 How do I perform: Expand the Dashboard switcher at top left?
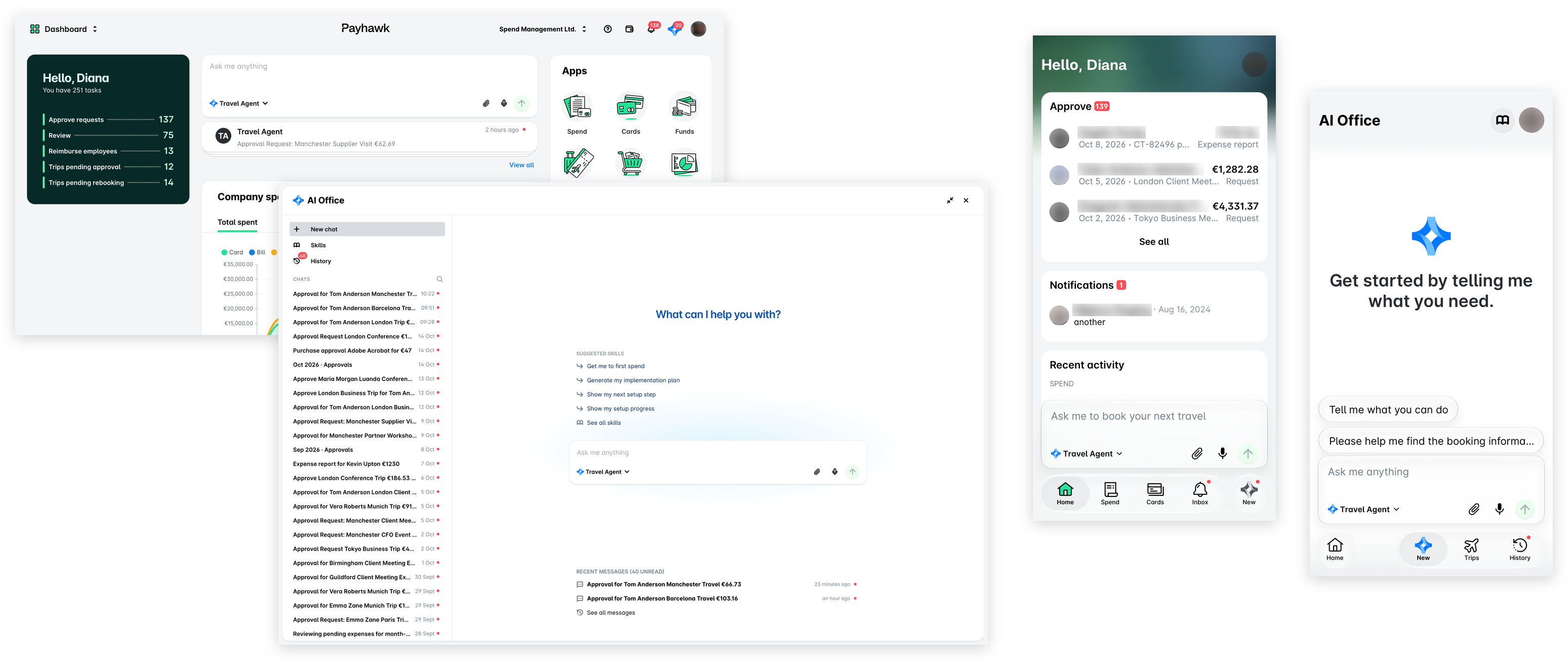click(x=63, y=29)
